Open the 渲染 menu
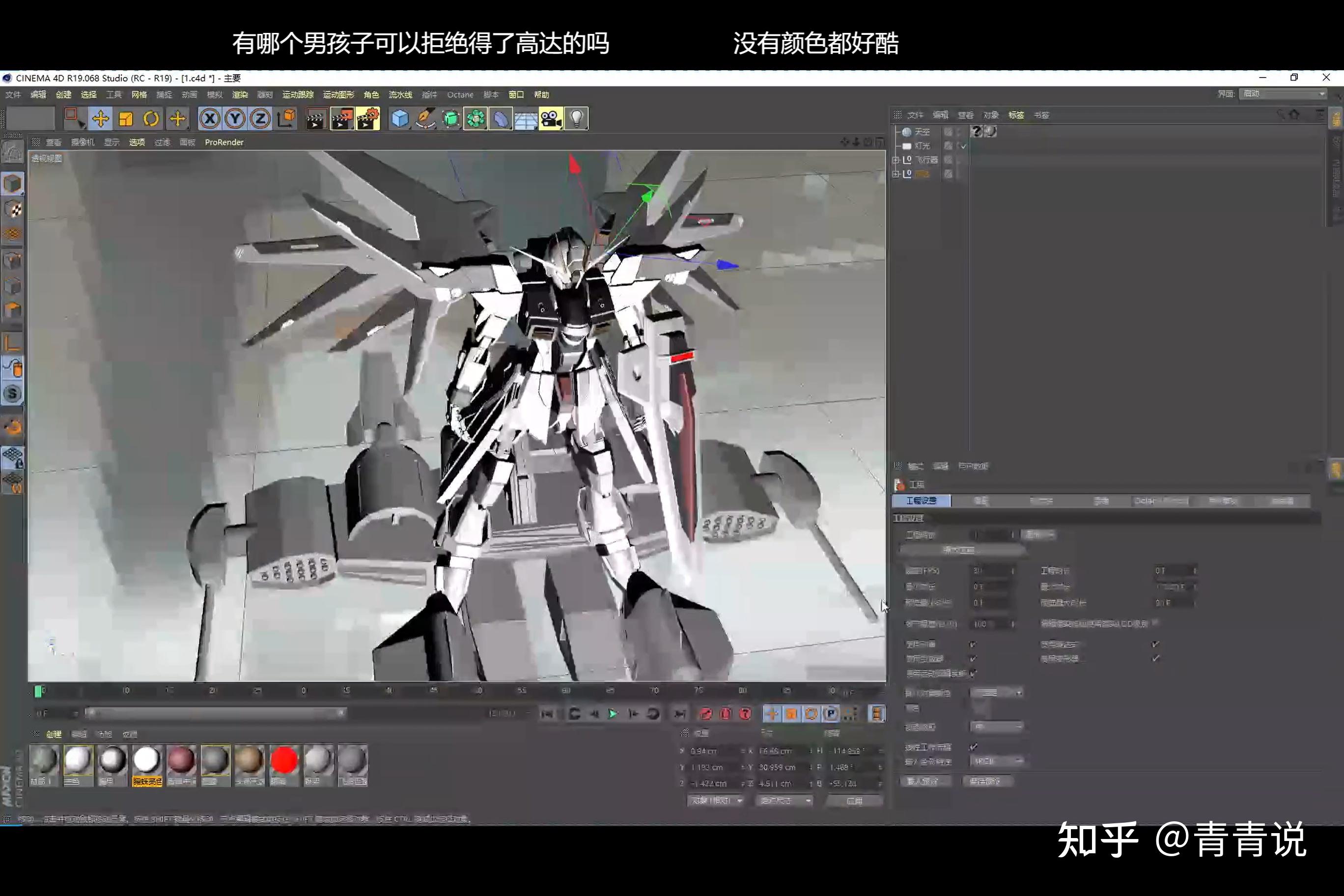The height and width of the screenshot is (896, 1344). click(239, 95)
